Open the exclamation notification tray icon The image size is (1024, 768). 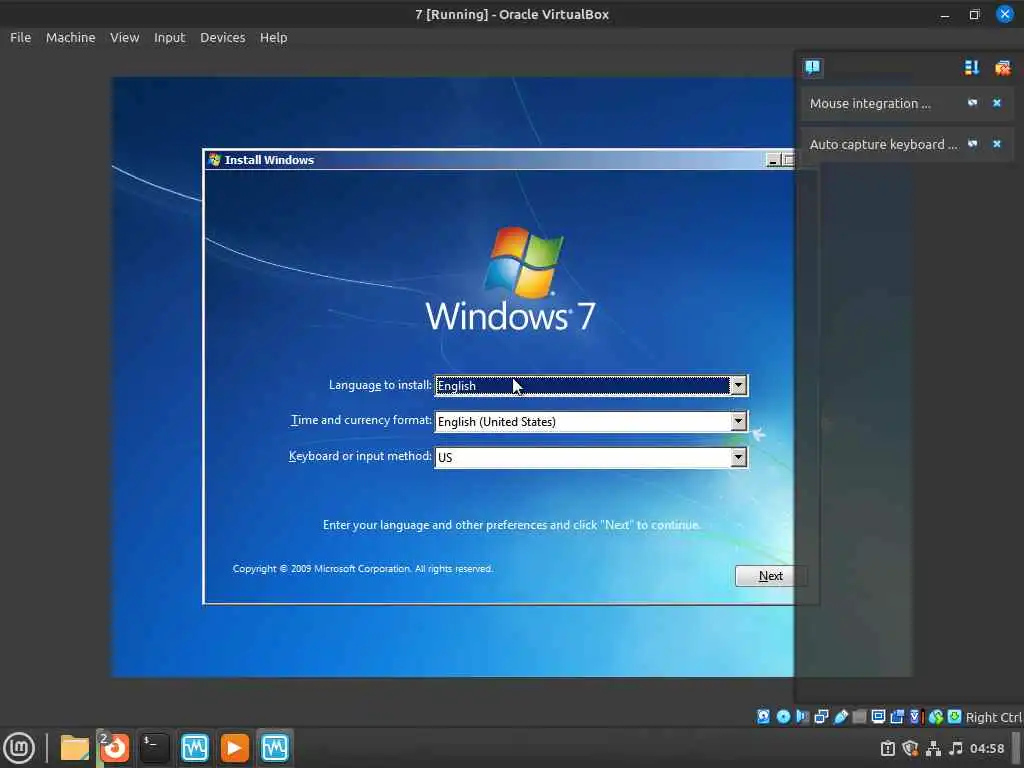[888, 748]
